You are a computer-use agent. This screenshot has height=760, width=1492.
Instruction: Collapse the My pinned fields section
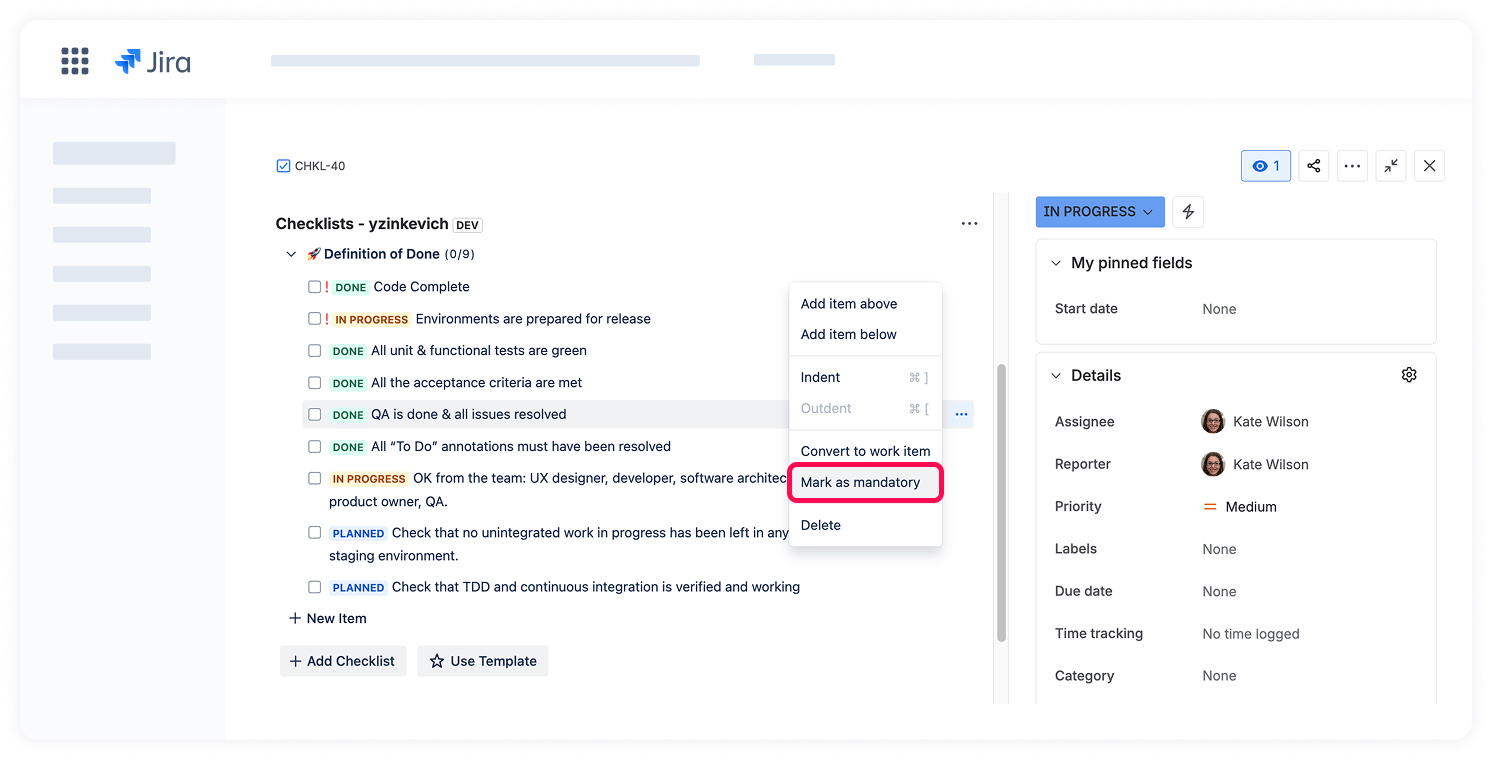1055,263
